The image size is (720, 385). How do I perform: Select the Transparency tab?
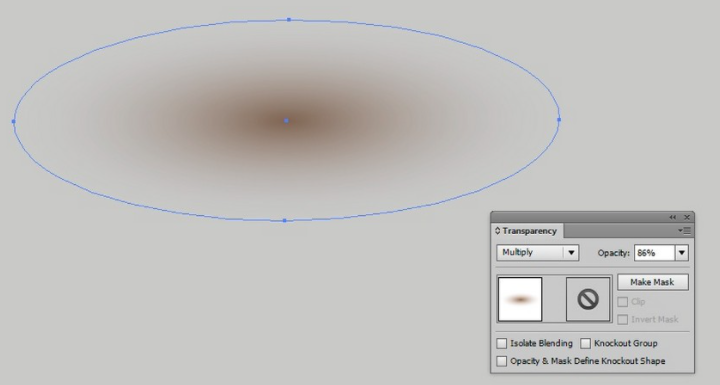click(529, 231)
